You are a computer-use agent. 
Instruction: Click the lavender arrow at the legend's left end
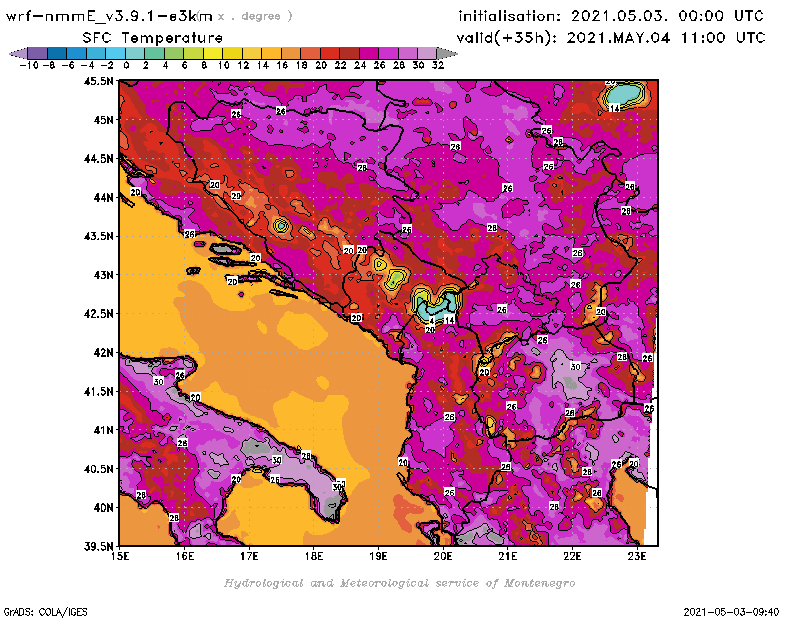(x=19, y=53)
